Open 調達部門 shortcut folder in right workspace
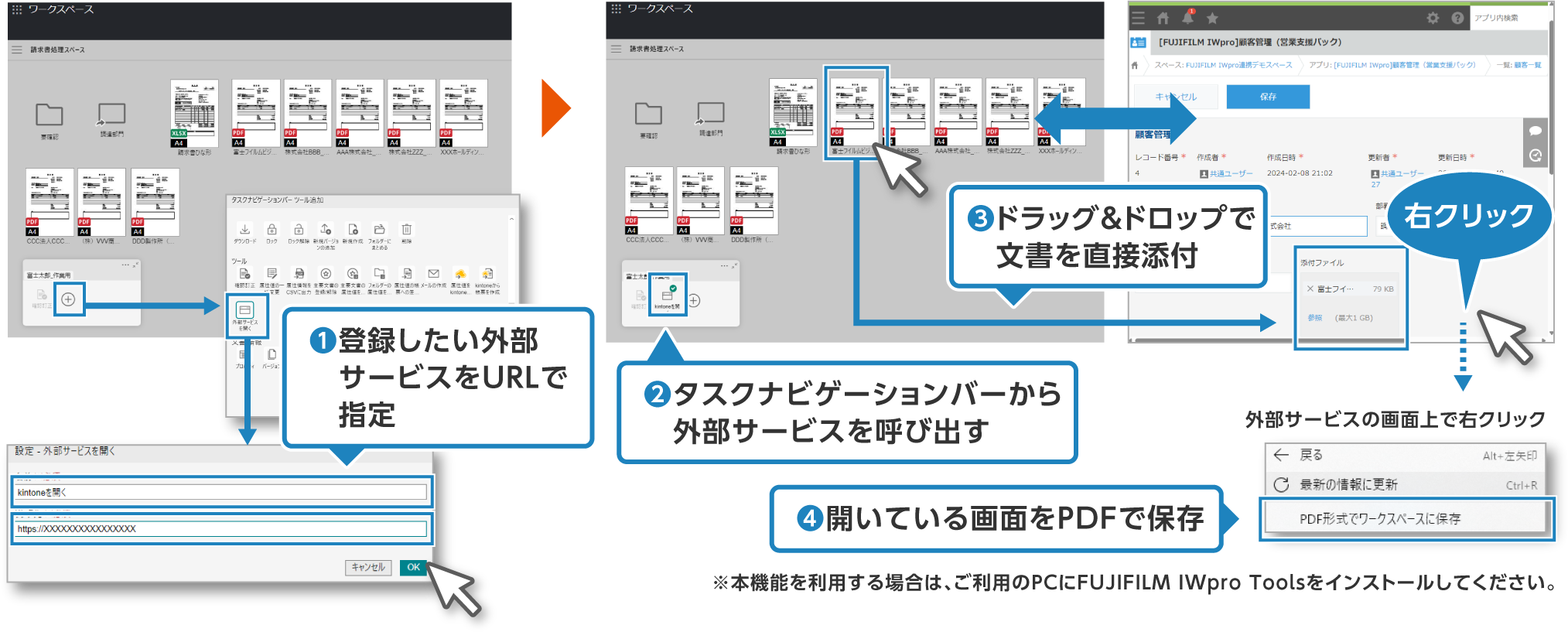Screen dimensions: 1568x632 coord(710,114)
